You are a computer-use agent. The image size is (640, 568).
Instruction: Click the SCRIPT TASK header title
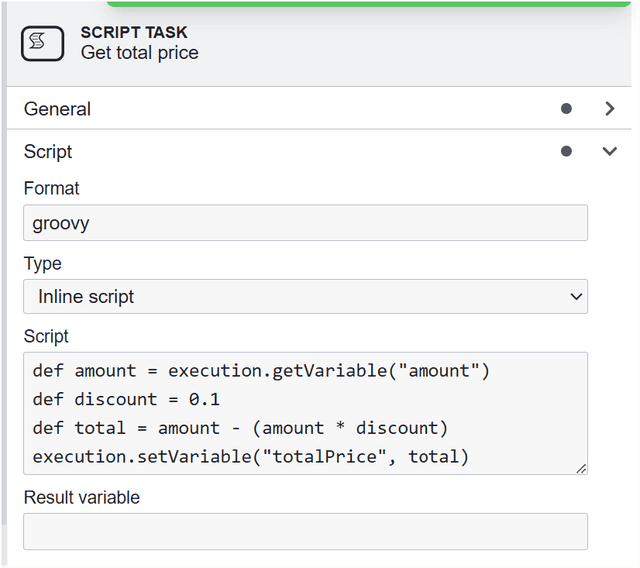point(134,32)
